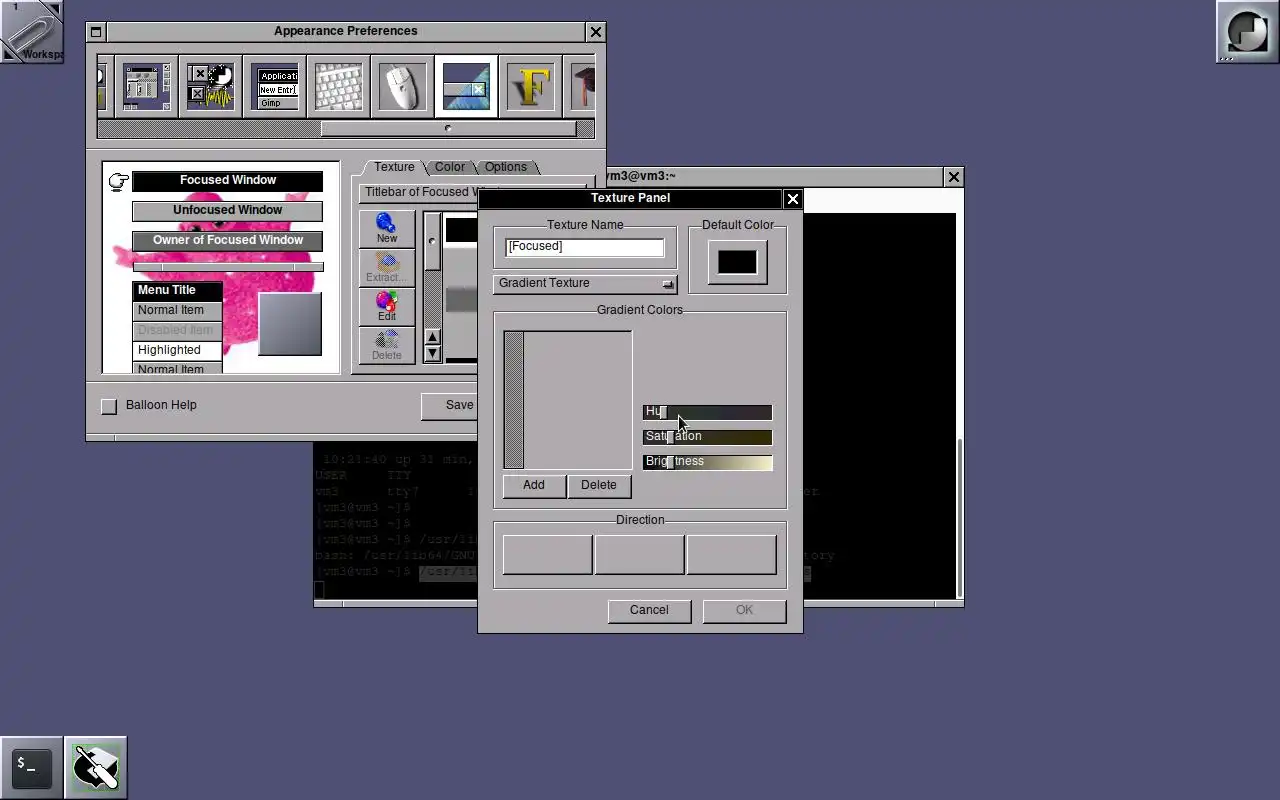Launch the terminal dock icon

point(32,768)
